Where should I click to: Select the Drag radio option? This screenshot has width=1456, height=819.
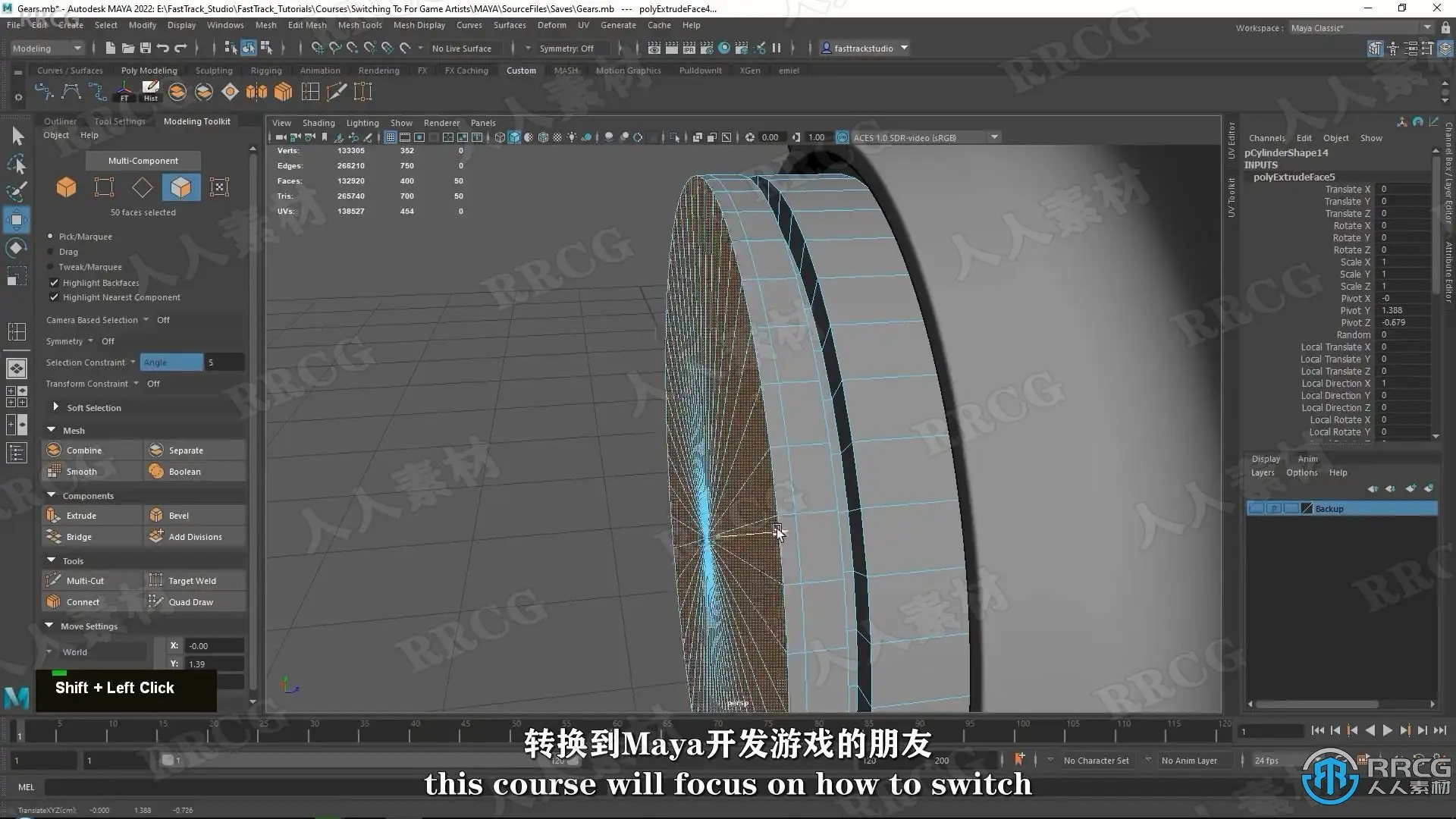coord(51,252)
